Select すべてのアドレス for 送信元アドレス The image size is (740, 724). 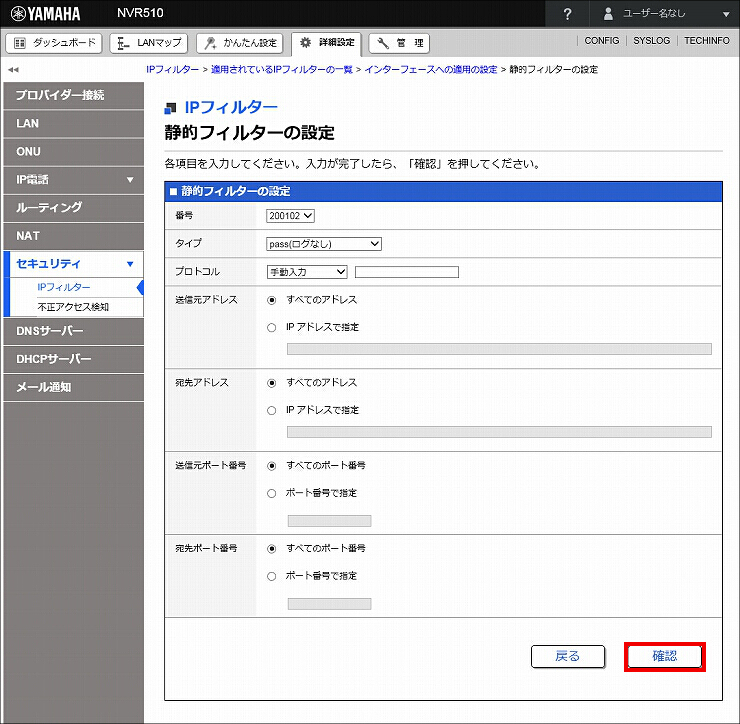(x=271, y=300)
